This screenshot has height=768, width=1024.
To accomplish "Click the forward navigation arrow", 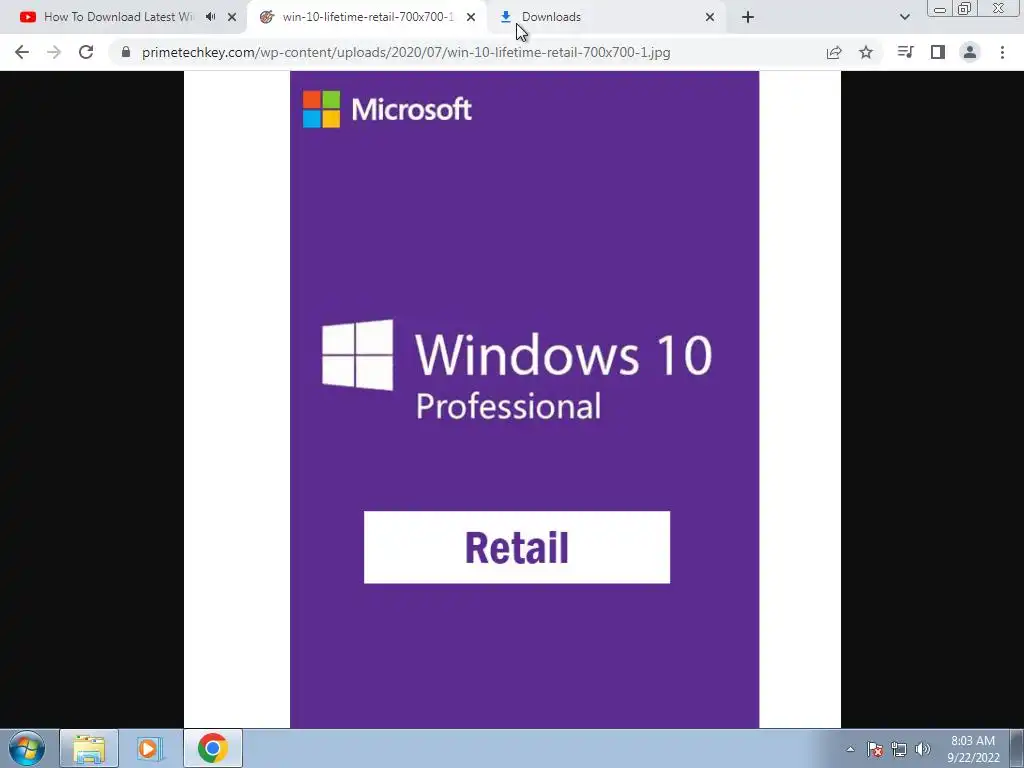I will click(54, 52).
